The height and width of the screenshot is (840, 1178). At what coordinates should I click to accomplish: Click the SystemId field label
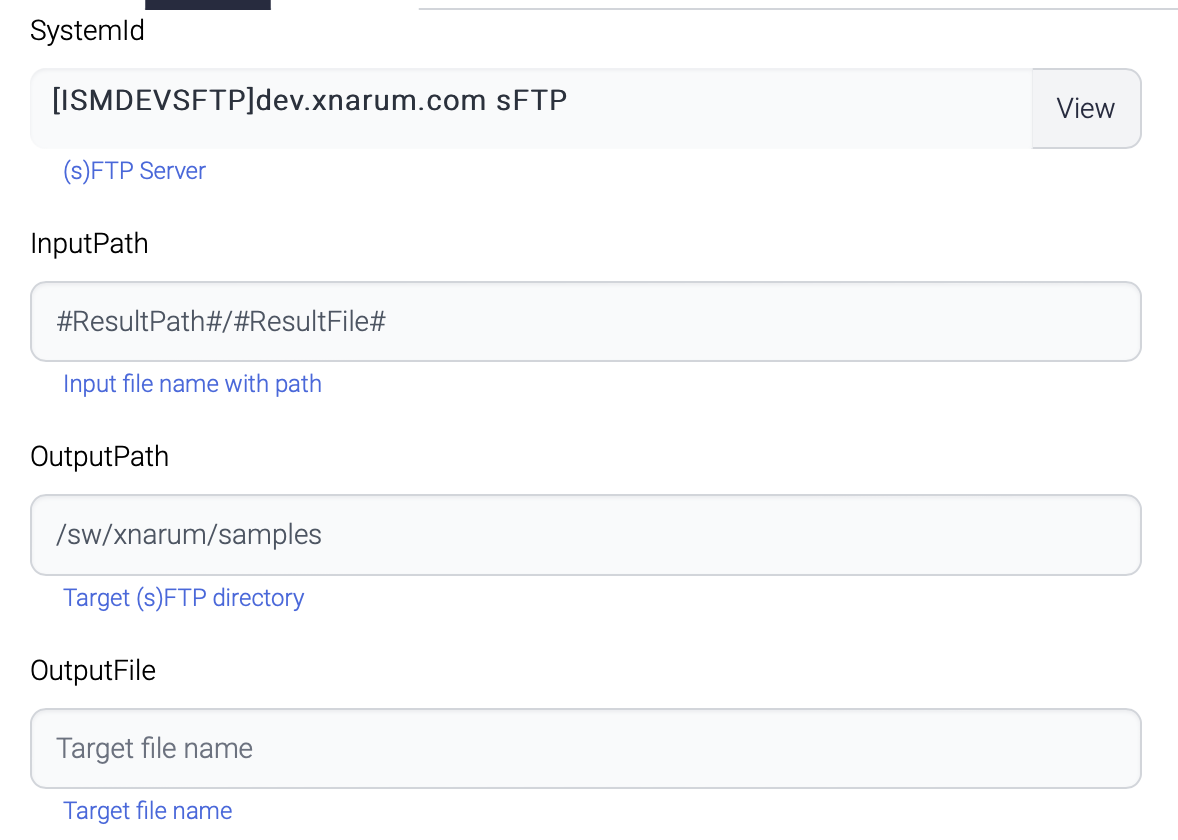tap(88, 31)
